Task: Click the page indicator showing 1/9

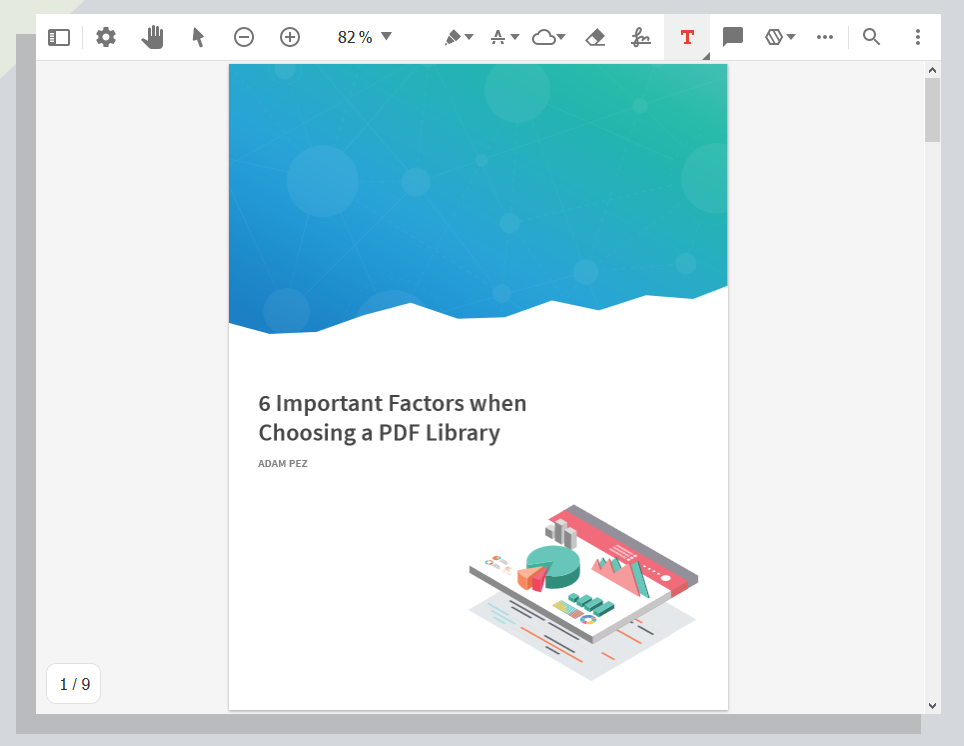Action: 73,685
